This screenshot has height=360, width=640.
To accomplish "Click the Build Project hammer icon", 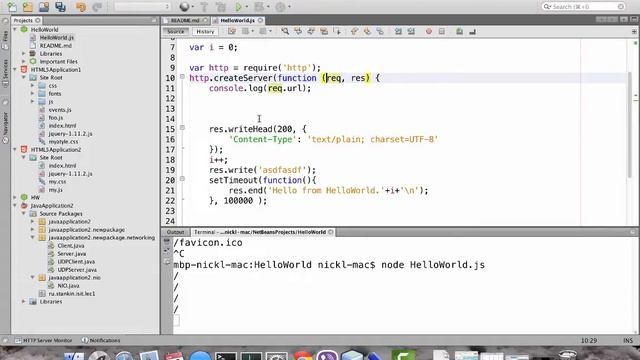I will point(204,7).
